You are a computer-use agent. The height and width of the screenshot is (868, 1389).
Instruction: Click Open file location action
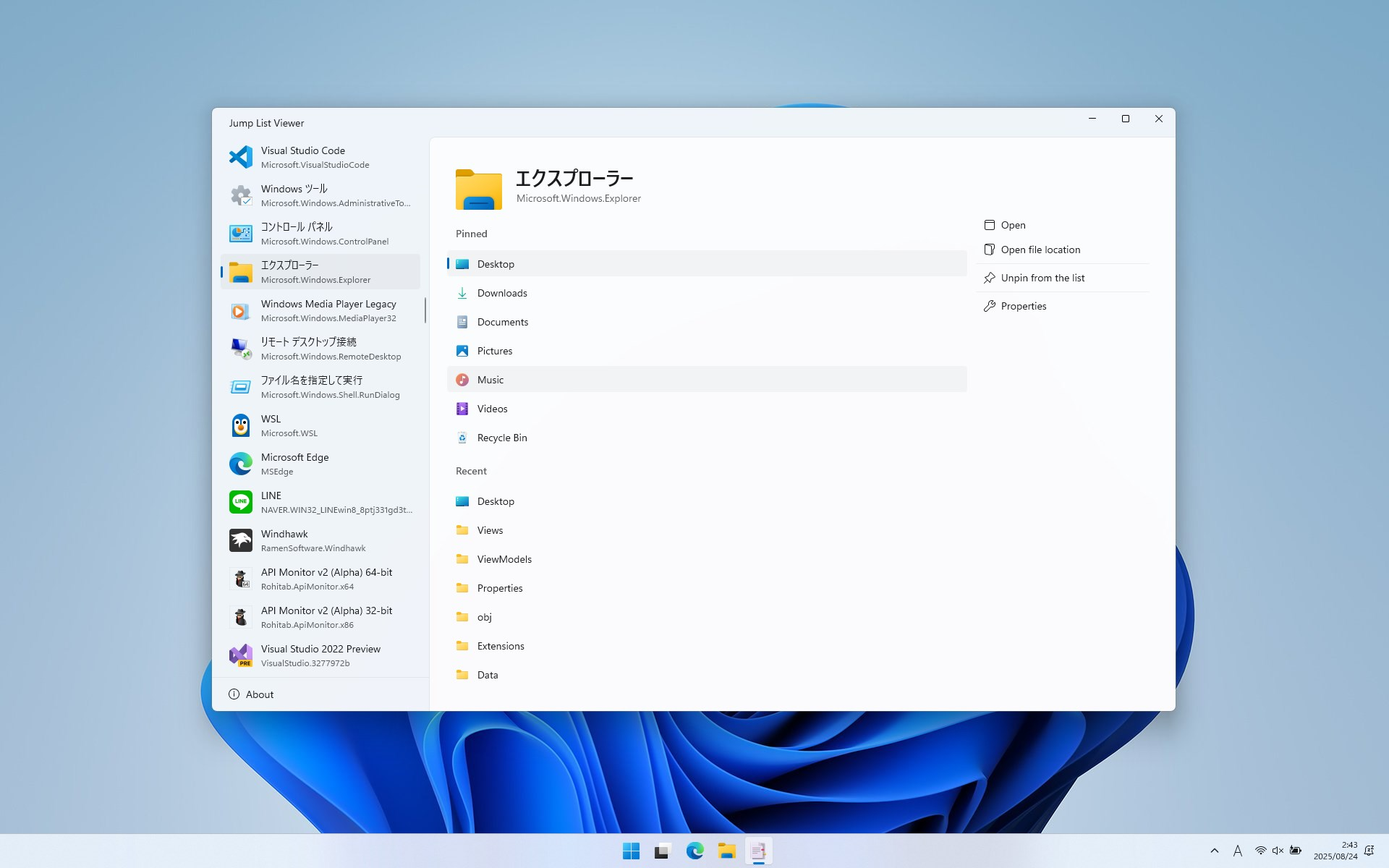point(1040,250)
